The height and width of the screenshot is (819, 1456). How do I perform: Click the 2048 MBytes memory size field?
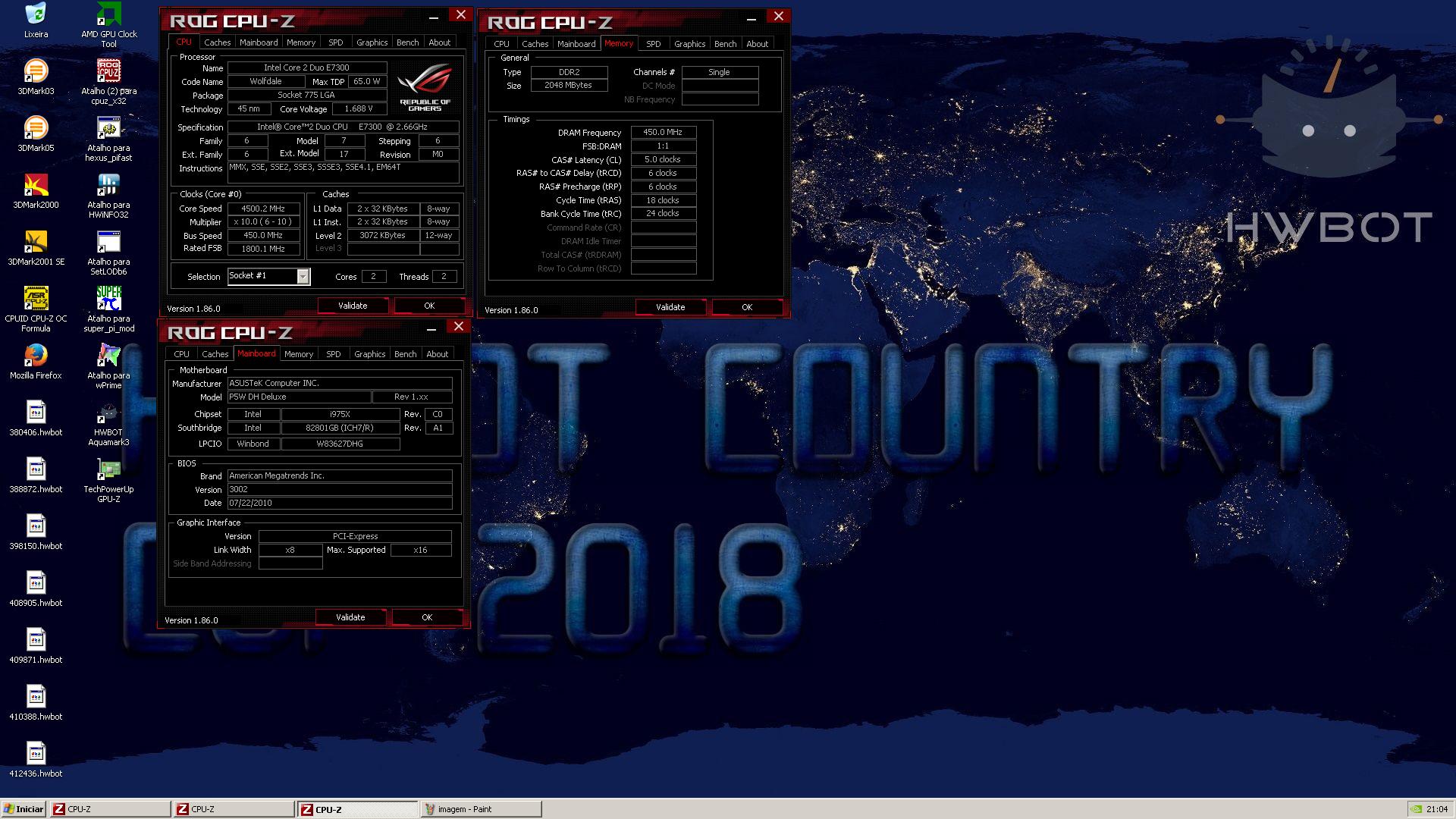(569, 85)
